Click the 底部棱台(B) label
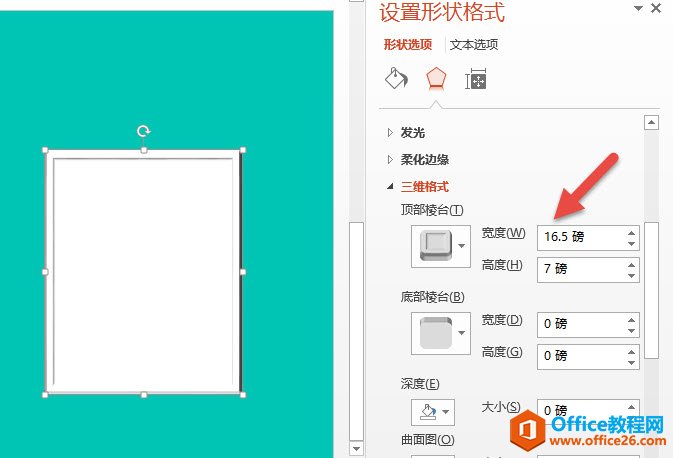This screenshot has width=673, height=458. click(433, 297)
